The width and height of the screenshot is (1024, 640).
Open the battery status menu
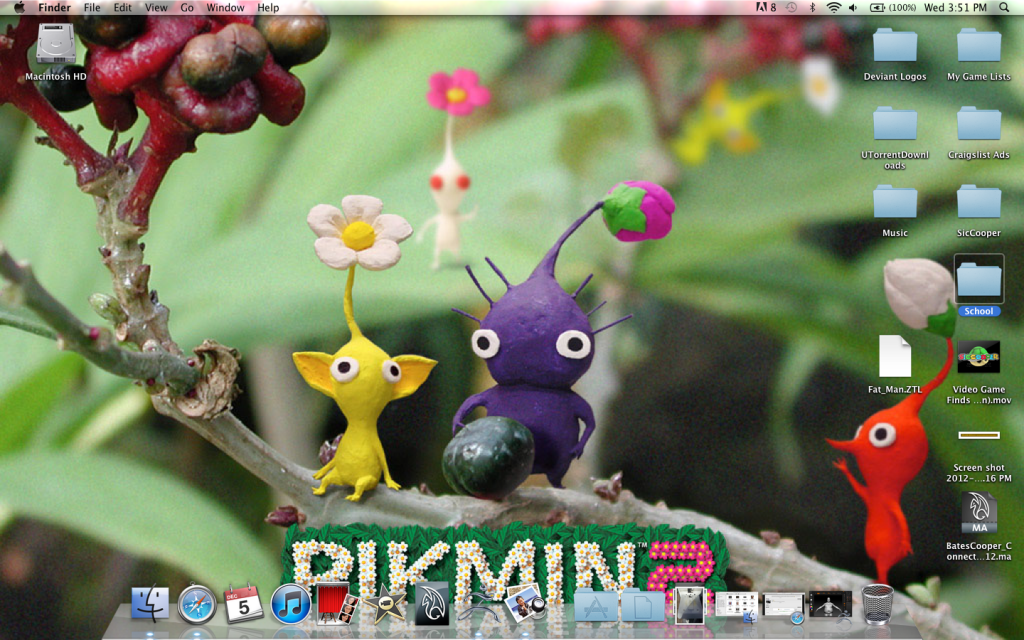pyautogui.click(x=893, y=7)
